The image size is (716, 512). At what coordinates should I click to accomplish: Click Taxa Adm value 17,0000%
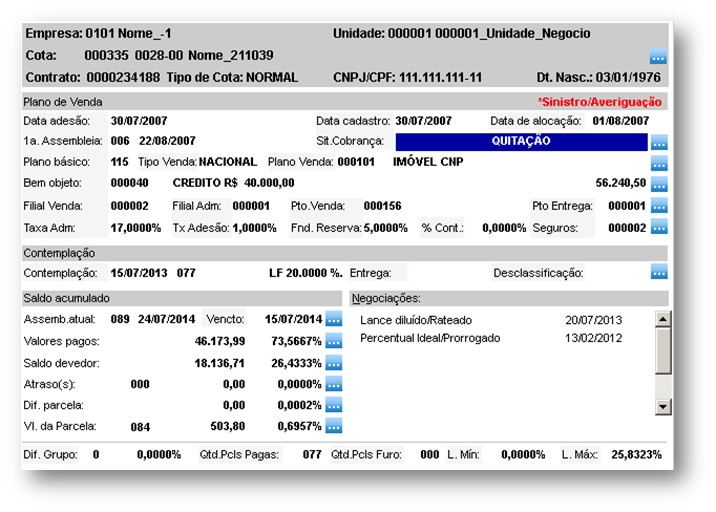click(x=136, y=228)
